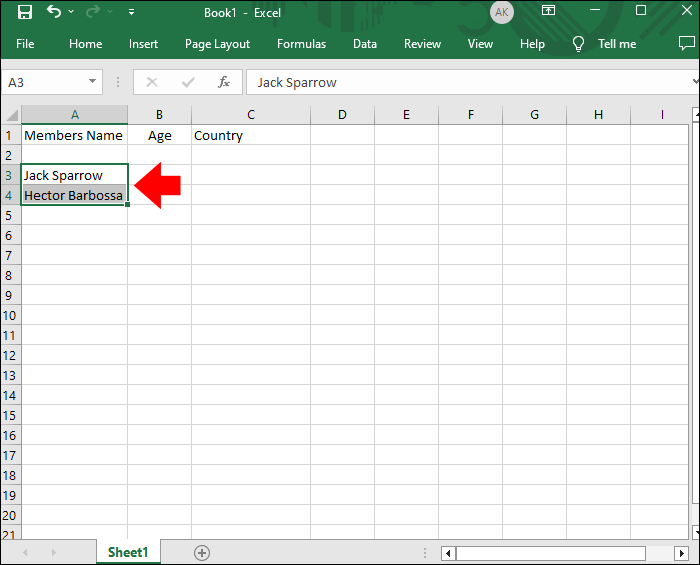
Task: Click the fill handle square of selection
Action: [x=128, y=204]
